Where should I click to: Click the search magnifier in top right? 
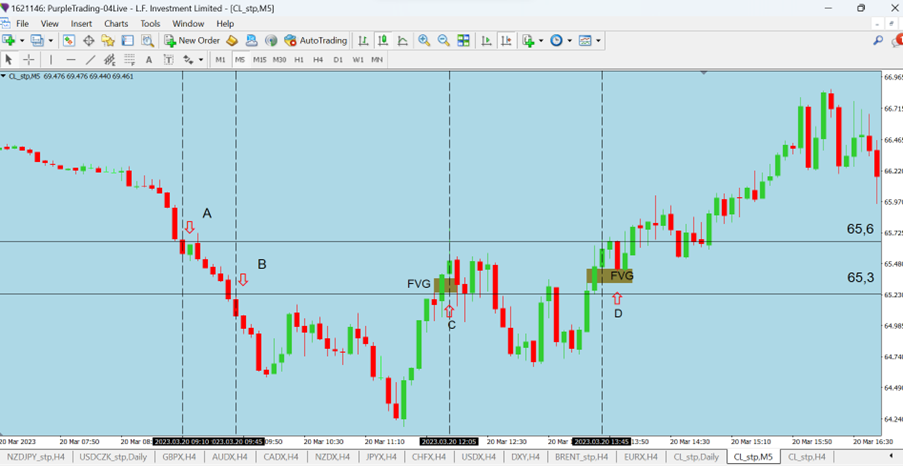coord(878,41)
